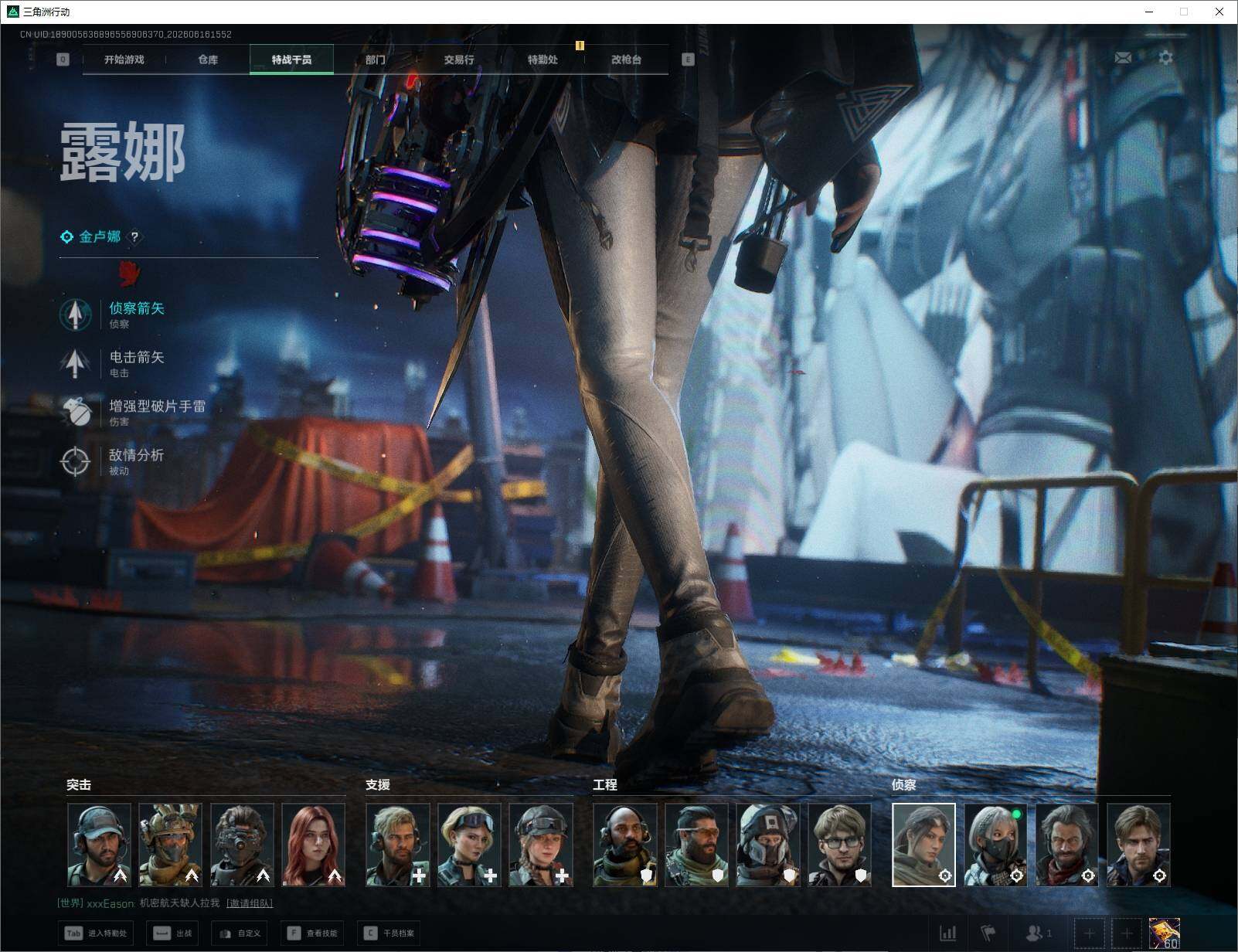This screenshot has width=1238, height=952.
Task: Select the 增强型破片手雷 grenade icon
Action: point(75,412)
